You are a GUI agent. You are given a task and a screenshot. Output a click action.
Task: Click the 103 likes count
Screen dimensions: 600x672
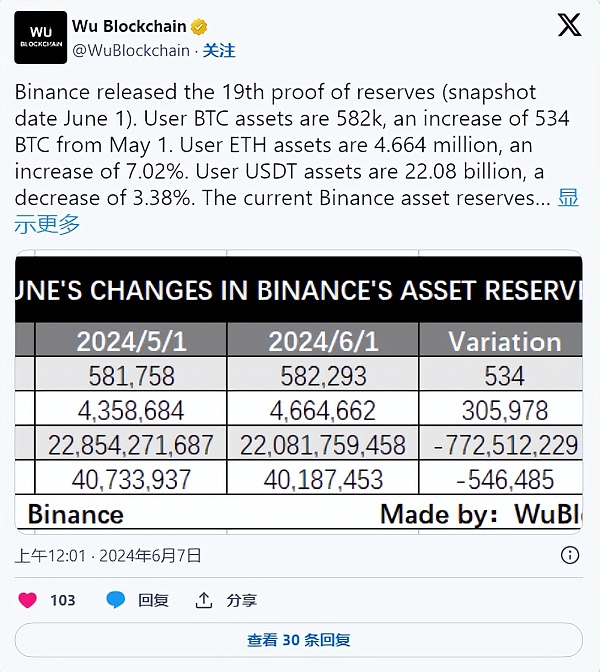tap(63, 600)
